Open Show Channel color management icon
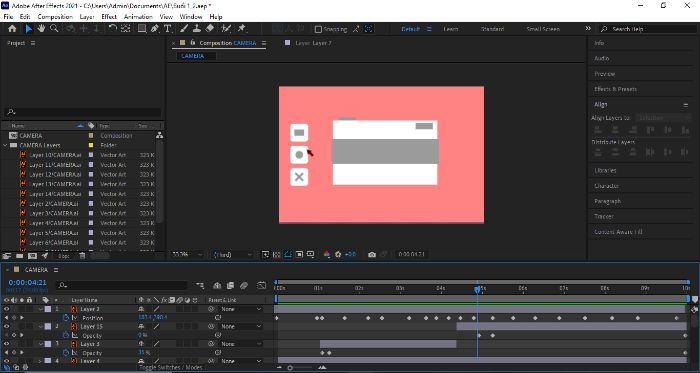Screen dimensions: 700x373 tap(327, 254)
